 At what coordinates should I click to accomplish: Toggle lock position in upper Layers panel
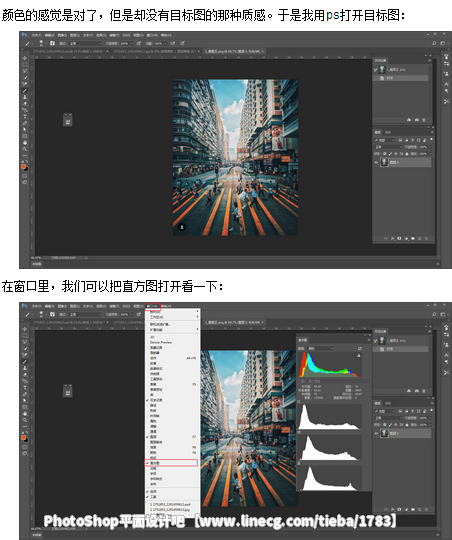(x=396, y=154)
